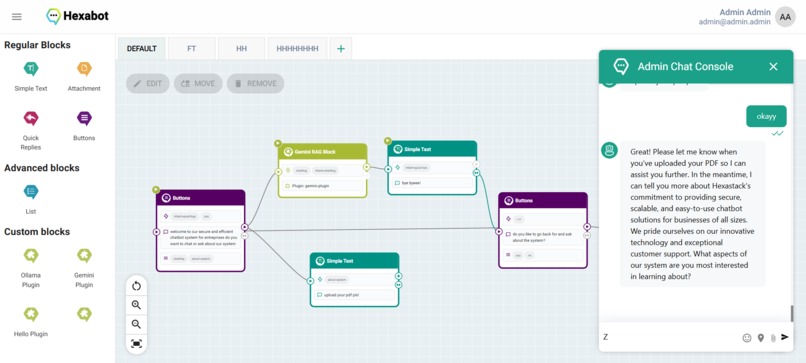Share location using the pin icon
The height and width of the screenshot is (363, 806).
(x=761, y=338)
